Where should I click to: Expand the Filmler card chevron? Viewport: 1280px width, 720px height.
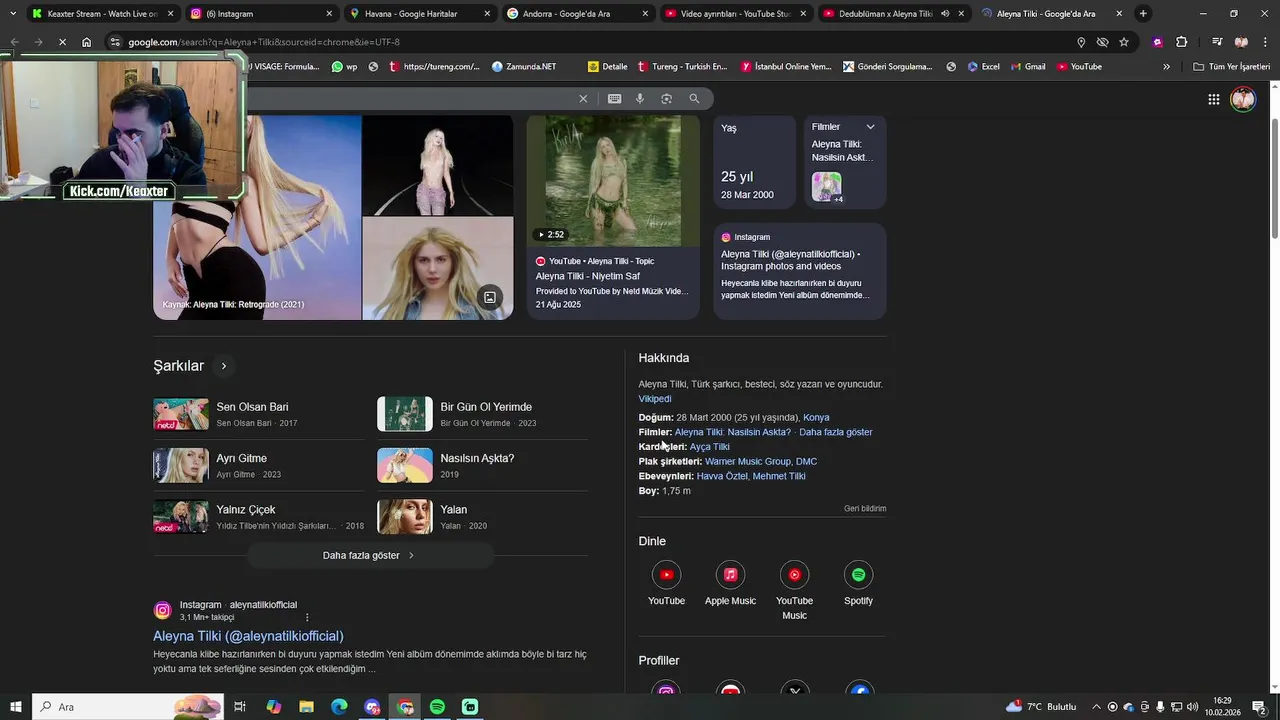(x=870, y=127)
